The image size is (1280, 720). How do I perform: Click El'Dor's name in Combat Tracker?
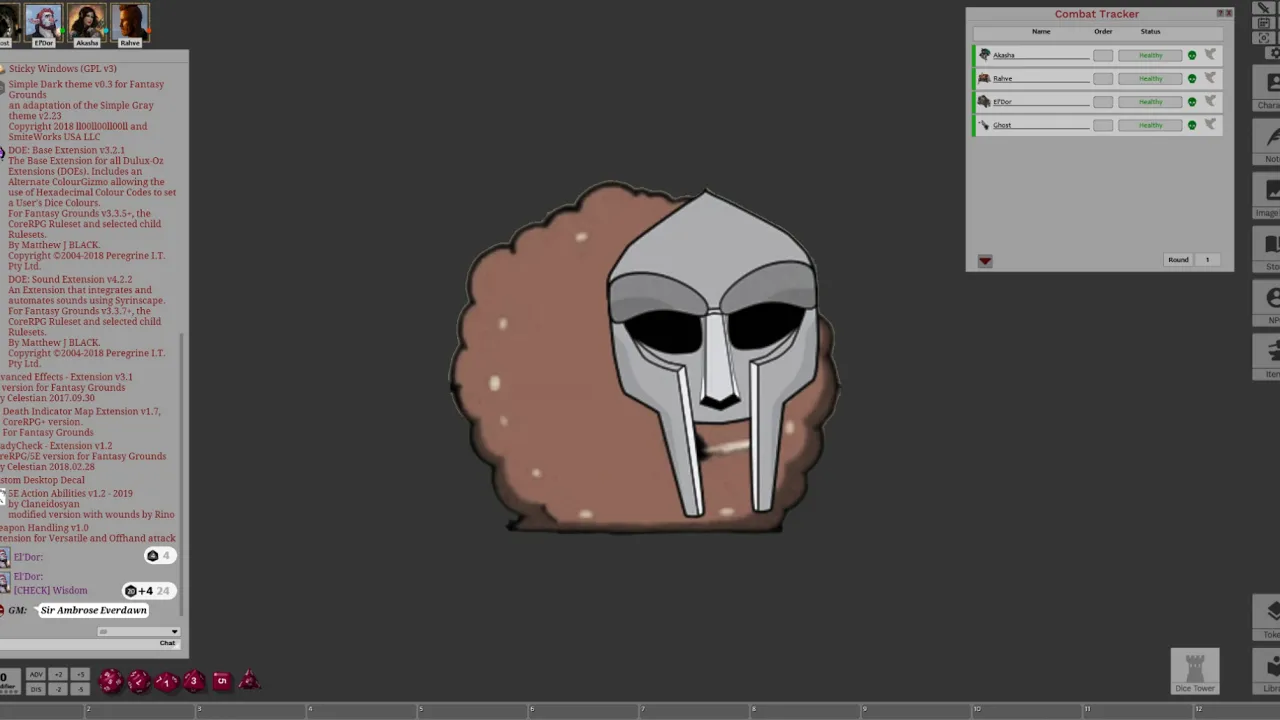coord(1040,101)
